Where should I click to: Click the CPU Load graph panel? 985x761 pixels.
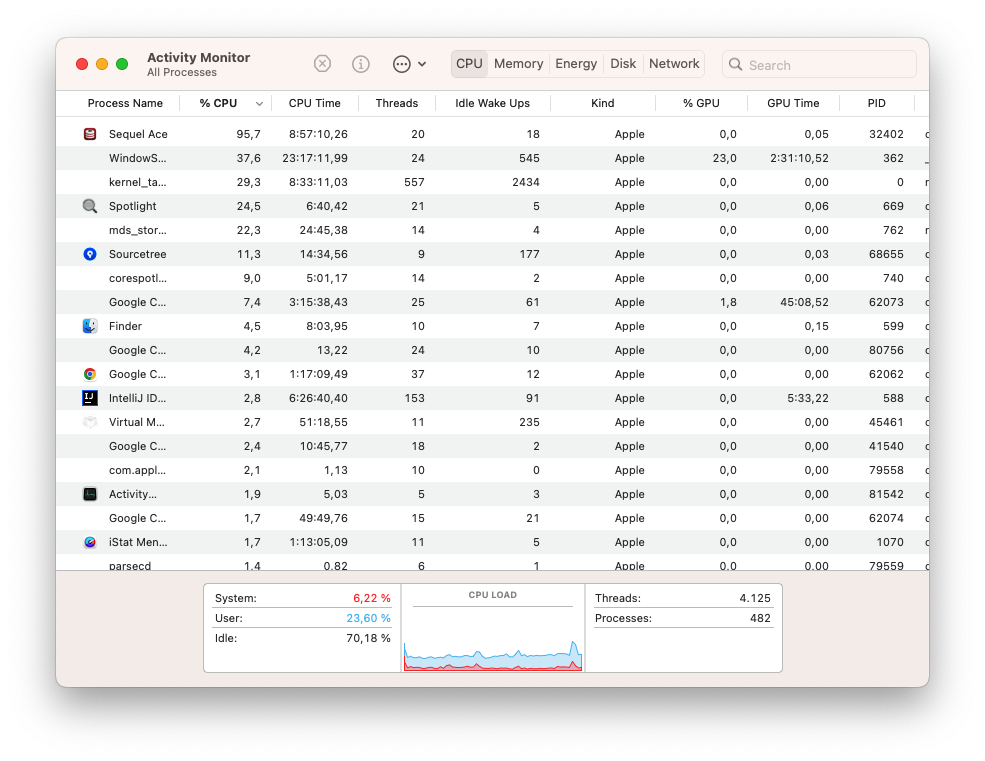click(x=493, y=630)
